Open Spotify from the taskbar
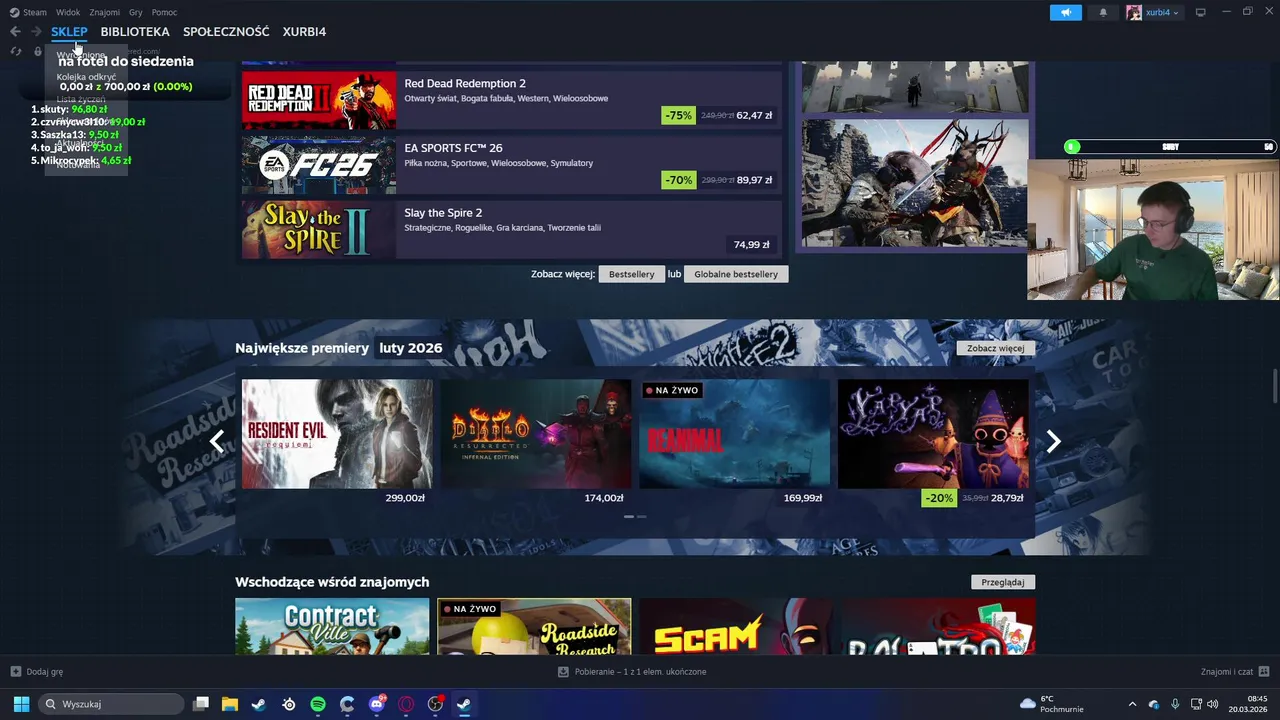The image size is (1280, 720). click(318, 704)
